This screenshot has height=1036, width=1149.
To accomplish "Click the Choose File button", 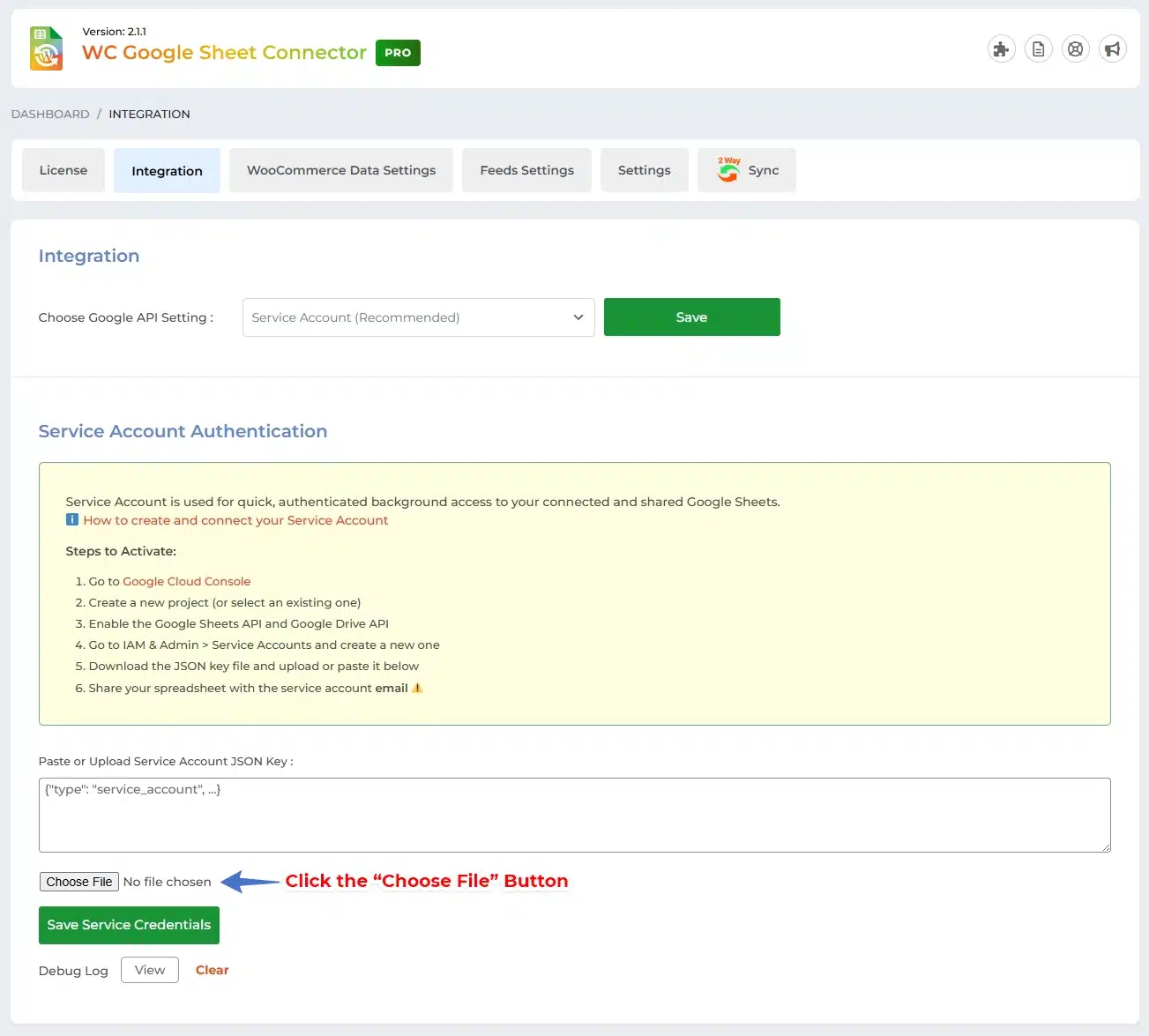I will (x=79, y=882).
